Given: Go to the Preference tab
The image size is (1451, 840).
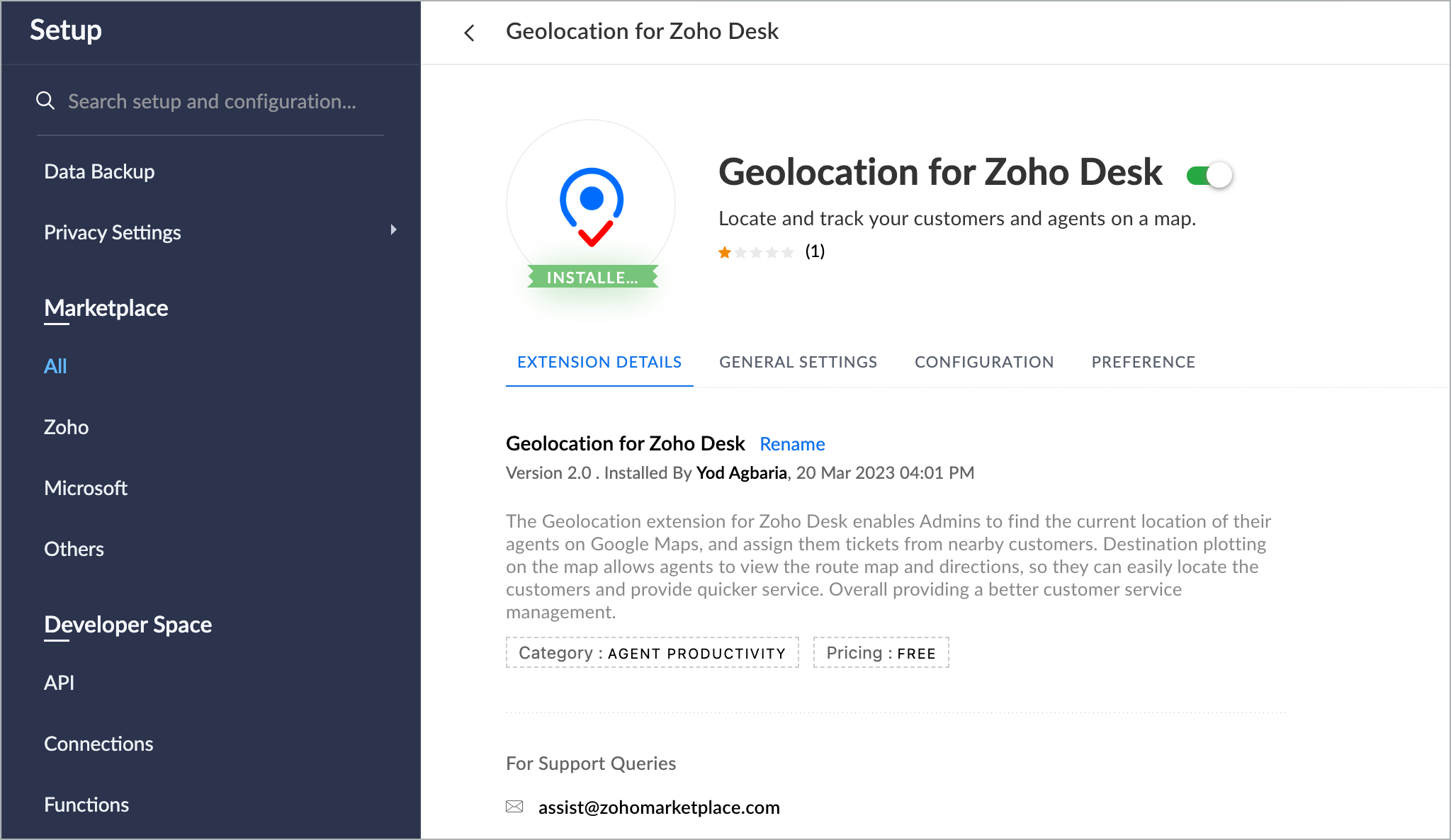Looking at the screenshot, I should pos(1144,362).
